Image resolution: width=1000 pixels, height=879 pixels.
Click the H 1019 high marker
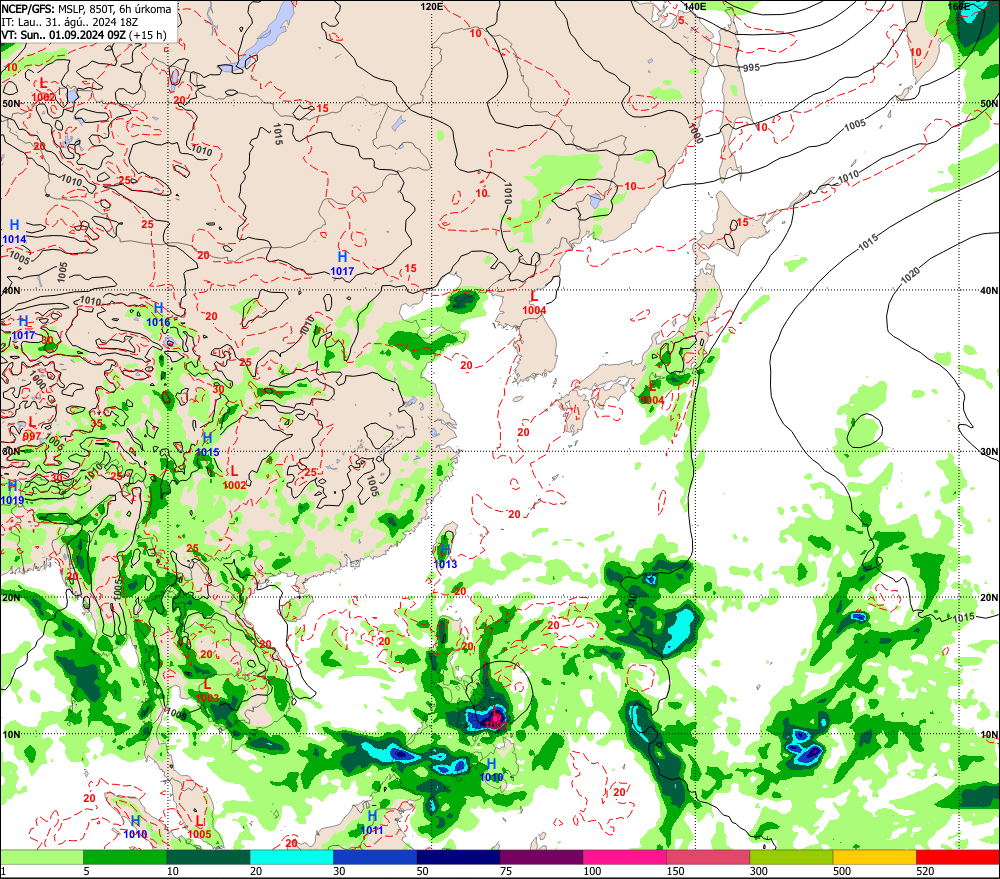12,493
